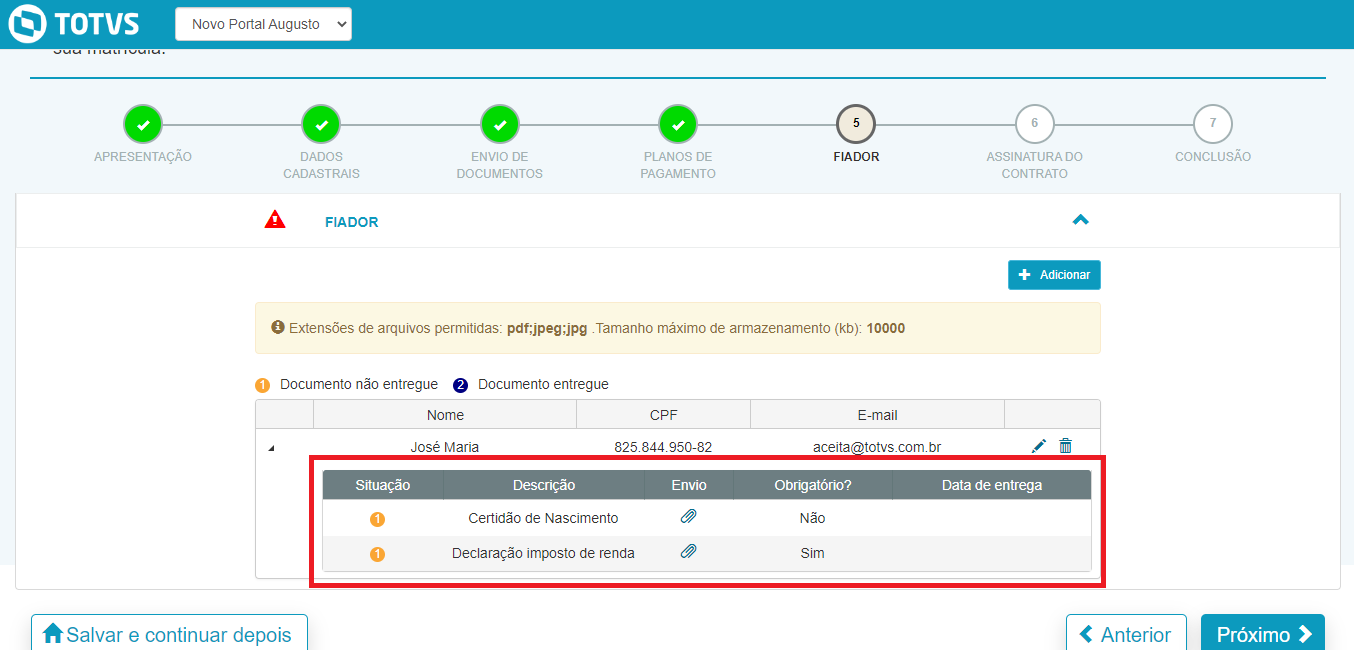The image size is (1354, 650).
Task: Click dark blue 'Documento entregue' legend badge
Action: point(460,385)
